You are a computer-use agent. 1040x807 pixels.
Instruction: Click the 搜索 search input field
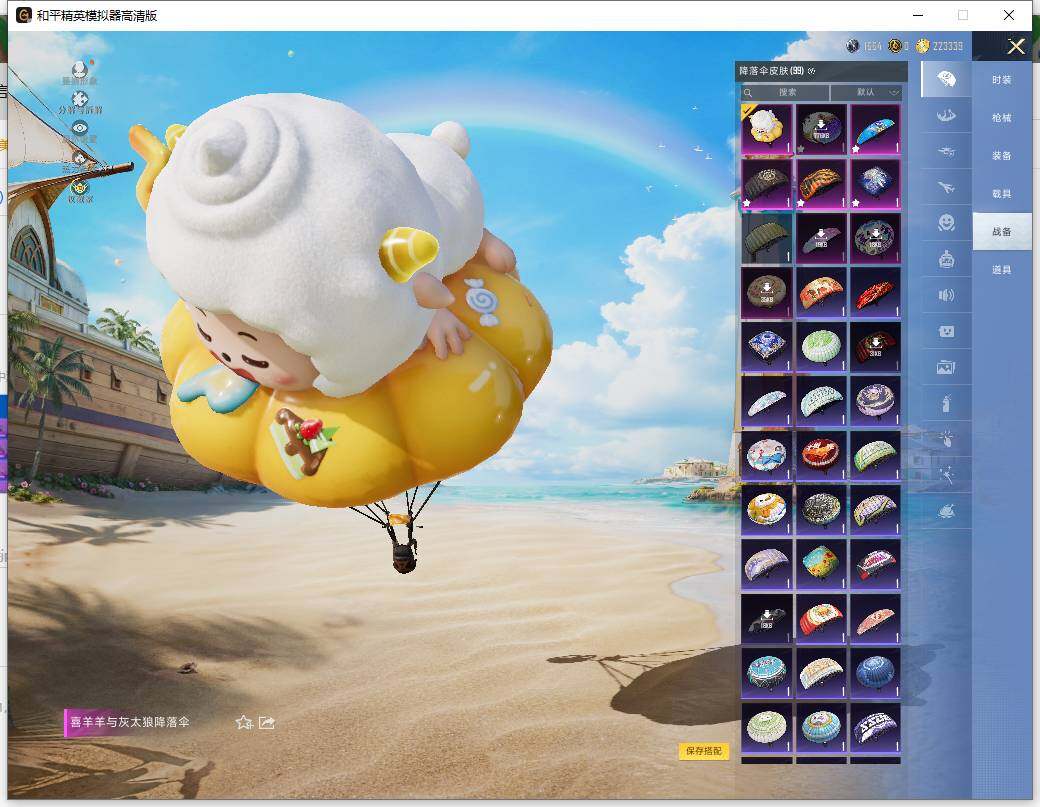tap(785, 92)
